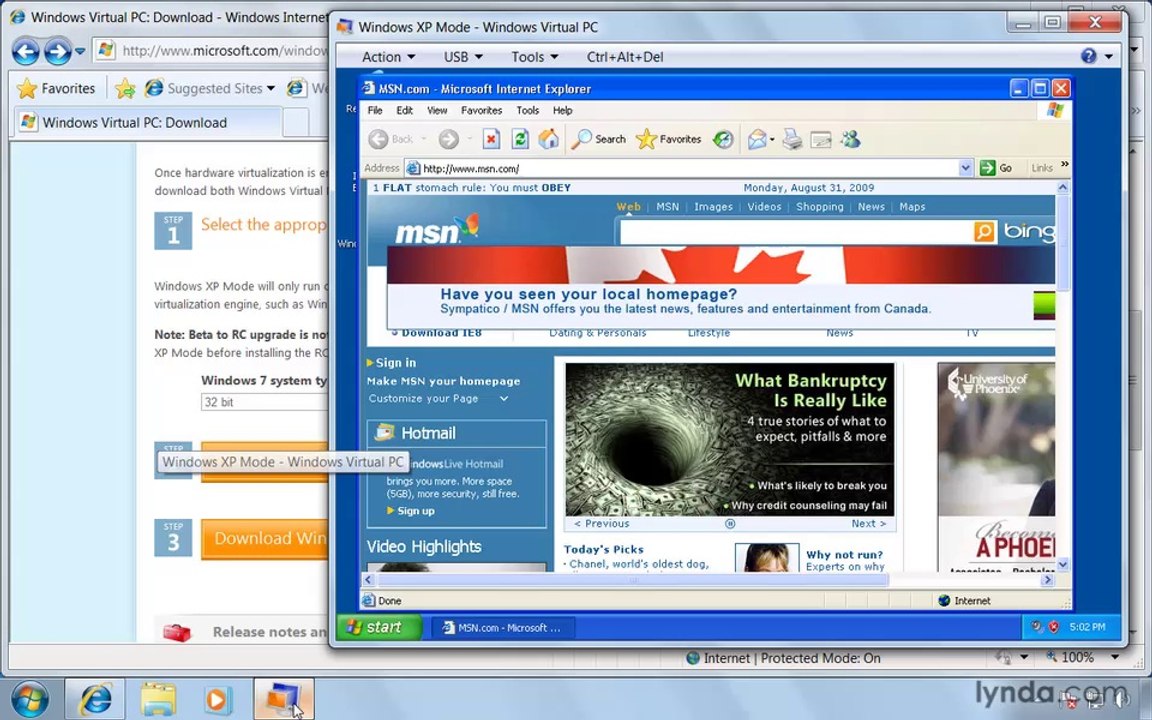Click the Hotmail Sign up link
1152x720 pixels.
click(415, 511)
